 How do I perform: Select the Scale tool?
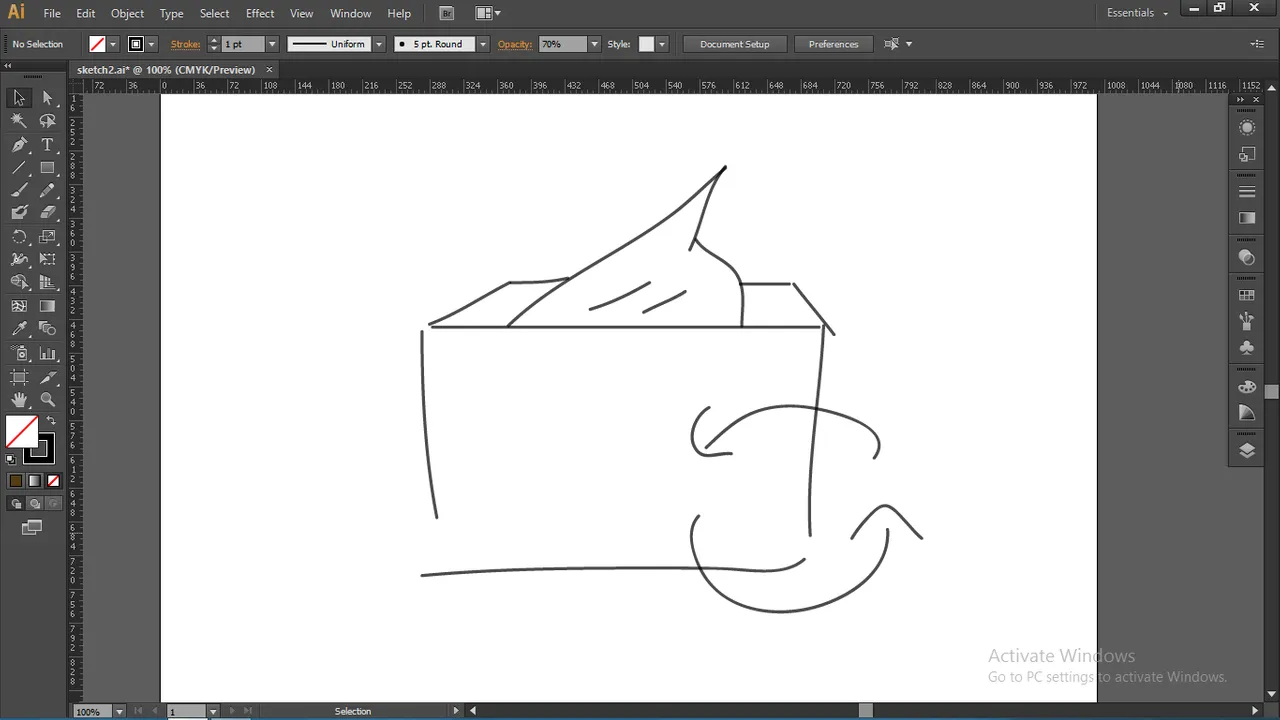(47, 237)
